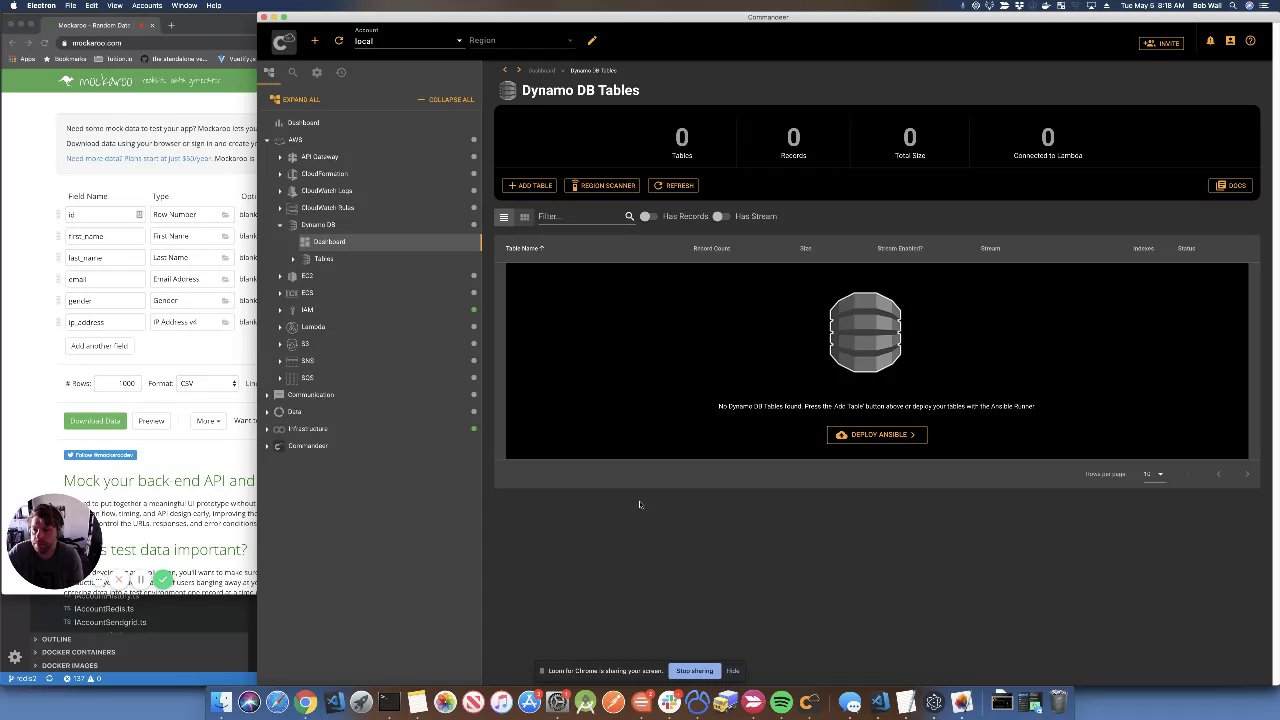Open the macOS View menu

115,6
